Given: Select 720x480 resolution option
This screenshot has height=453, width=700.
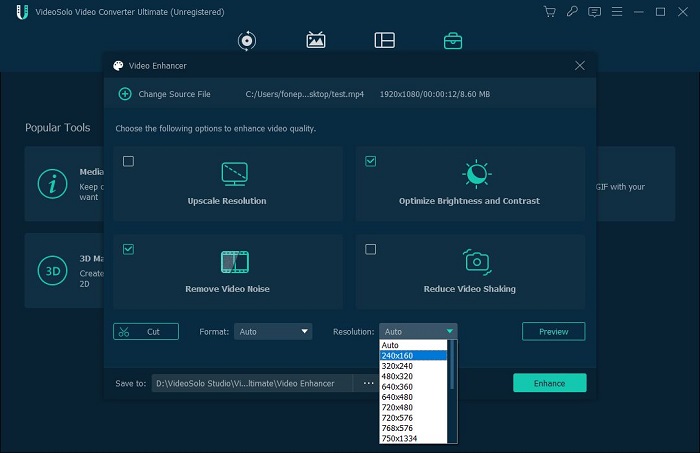Looking at the screenshot, I should [413, 407].
